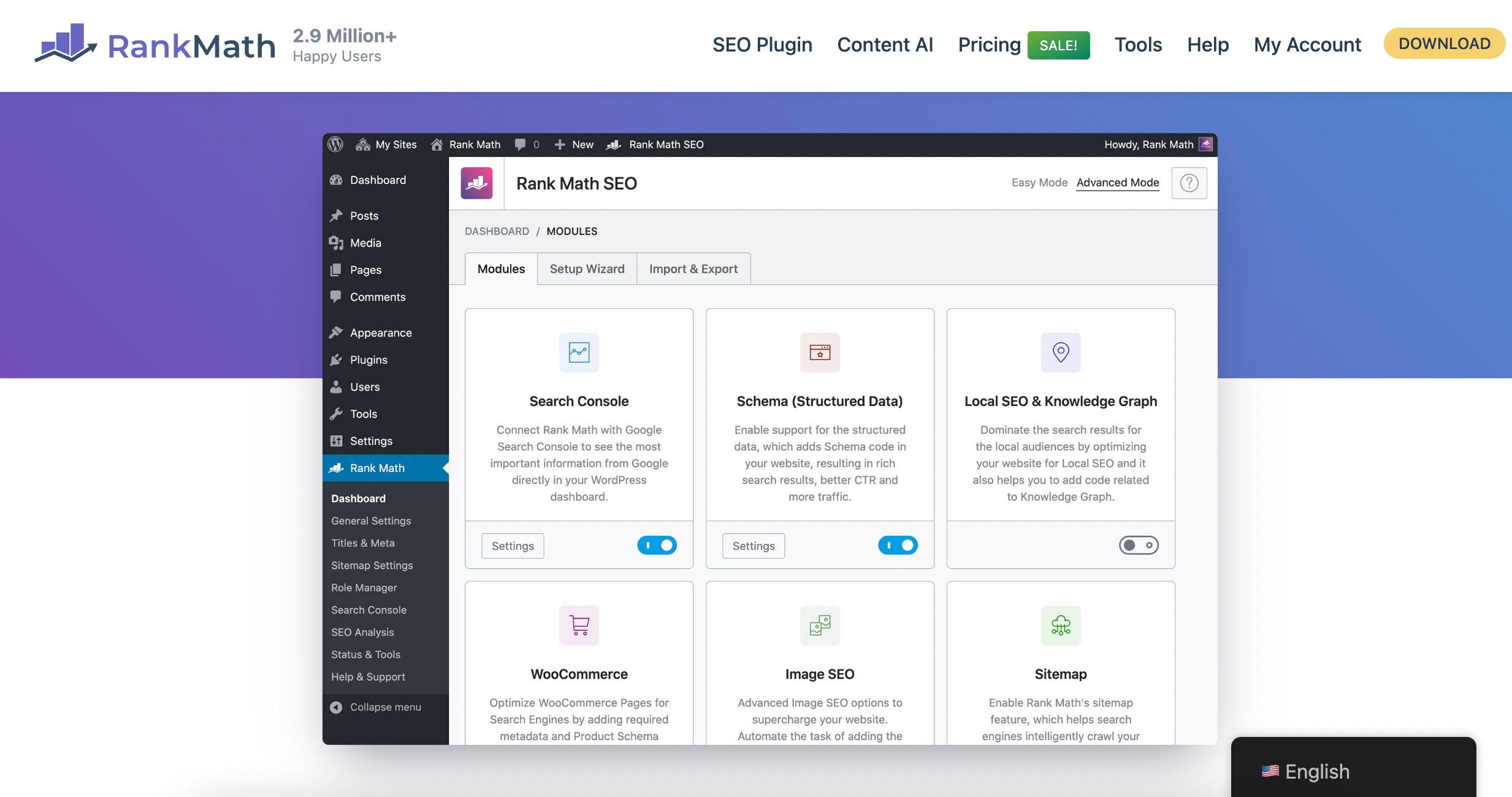Disable the Schema module toggle
The image size is (1512, 797).
point(898,545)
